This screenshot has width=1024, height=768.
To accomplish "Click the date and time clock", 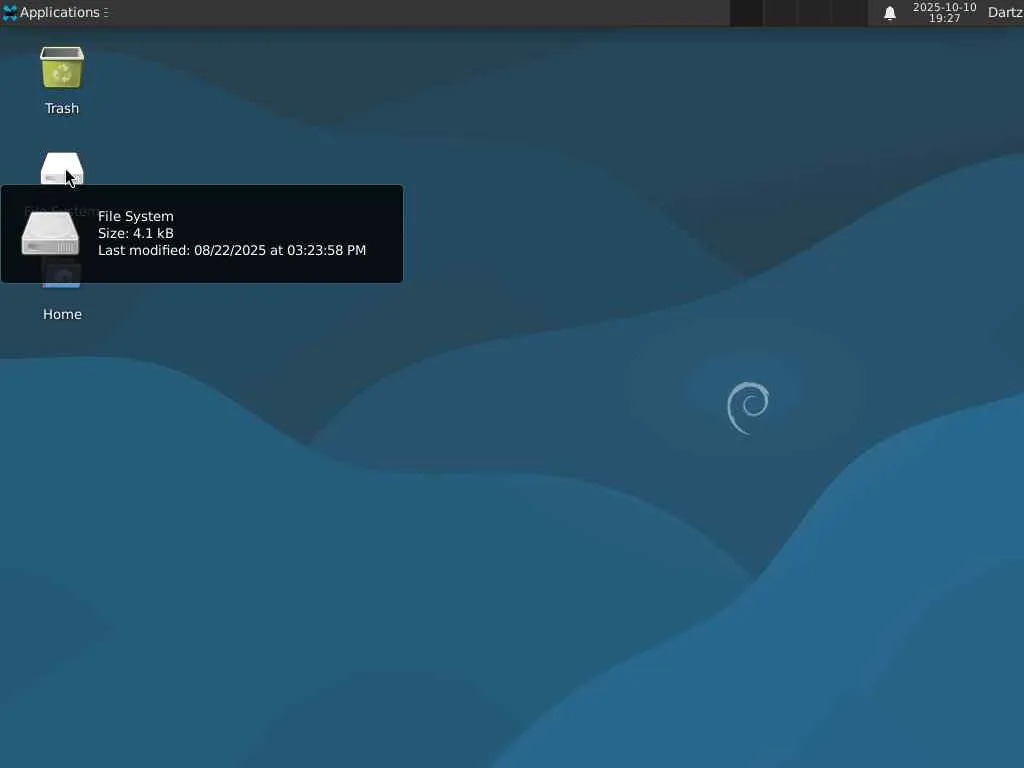I will [x=944, y=12].
